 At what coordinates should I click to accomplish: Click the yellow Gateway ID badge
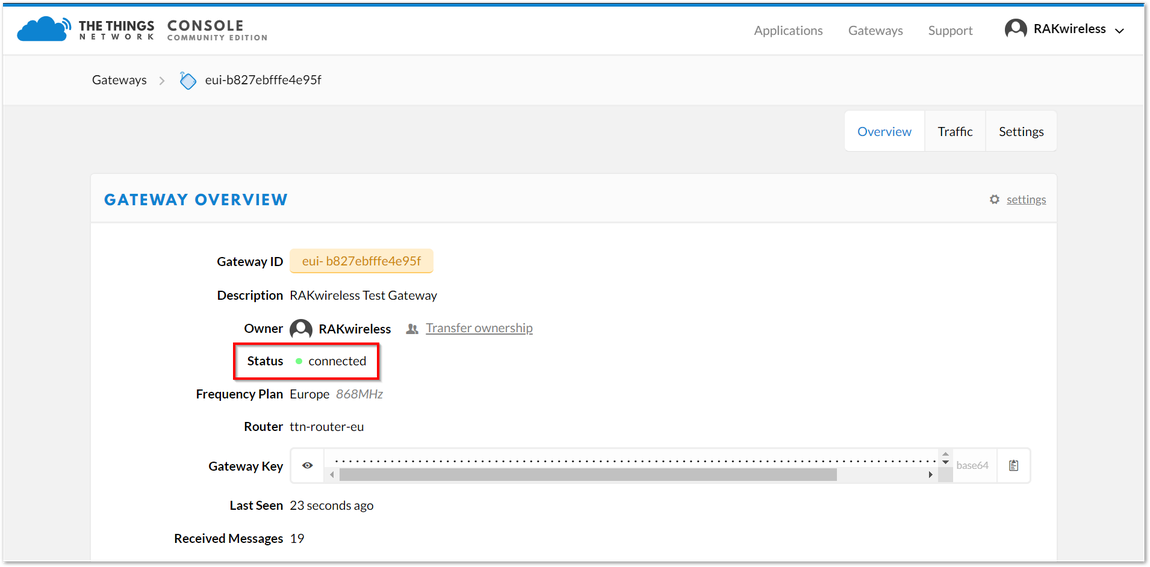(362, 260)
